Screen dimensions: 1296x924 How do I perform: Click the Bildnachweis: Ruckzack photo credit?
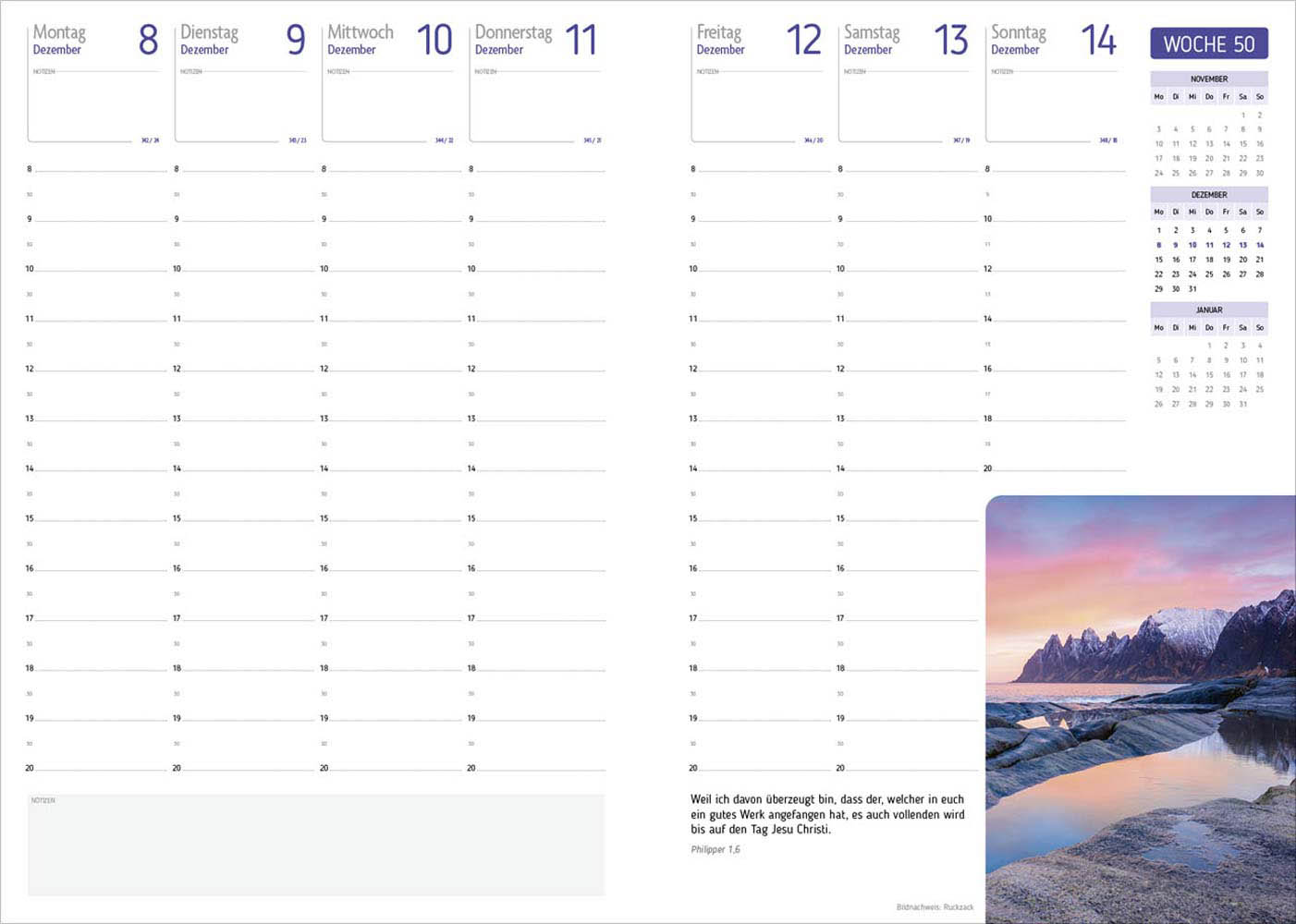pyautogui.click(x=934, y=907)
